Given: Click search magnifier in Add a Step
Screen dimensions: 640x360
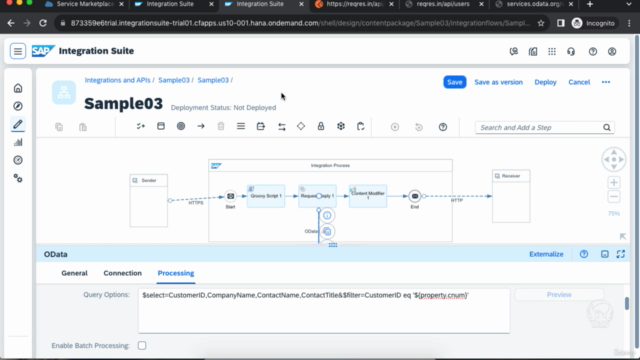Looking at the screenshot, I should pyautogui.click(x=607, y=128).
